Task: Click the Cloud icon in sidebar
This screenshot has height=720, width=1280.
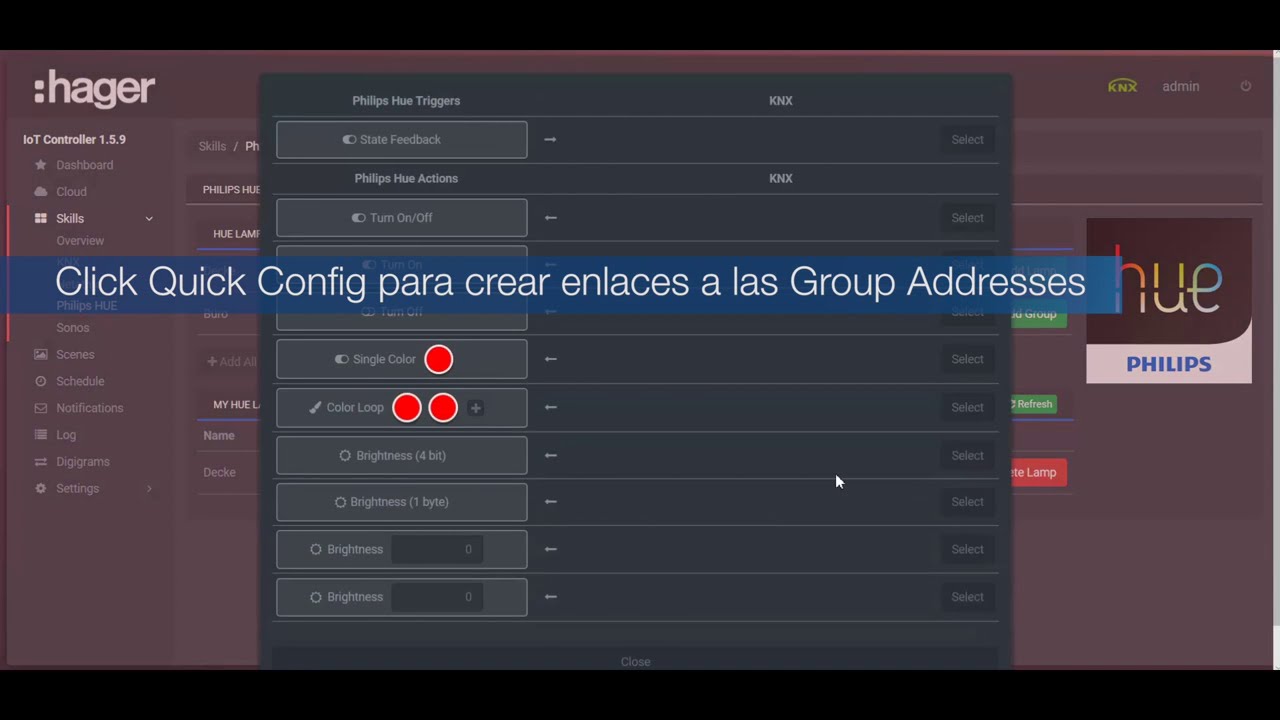Action: tap(40, 192)
